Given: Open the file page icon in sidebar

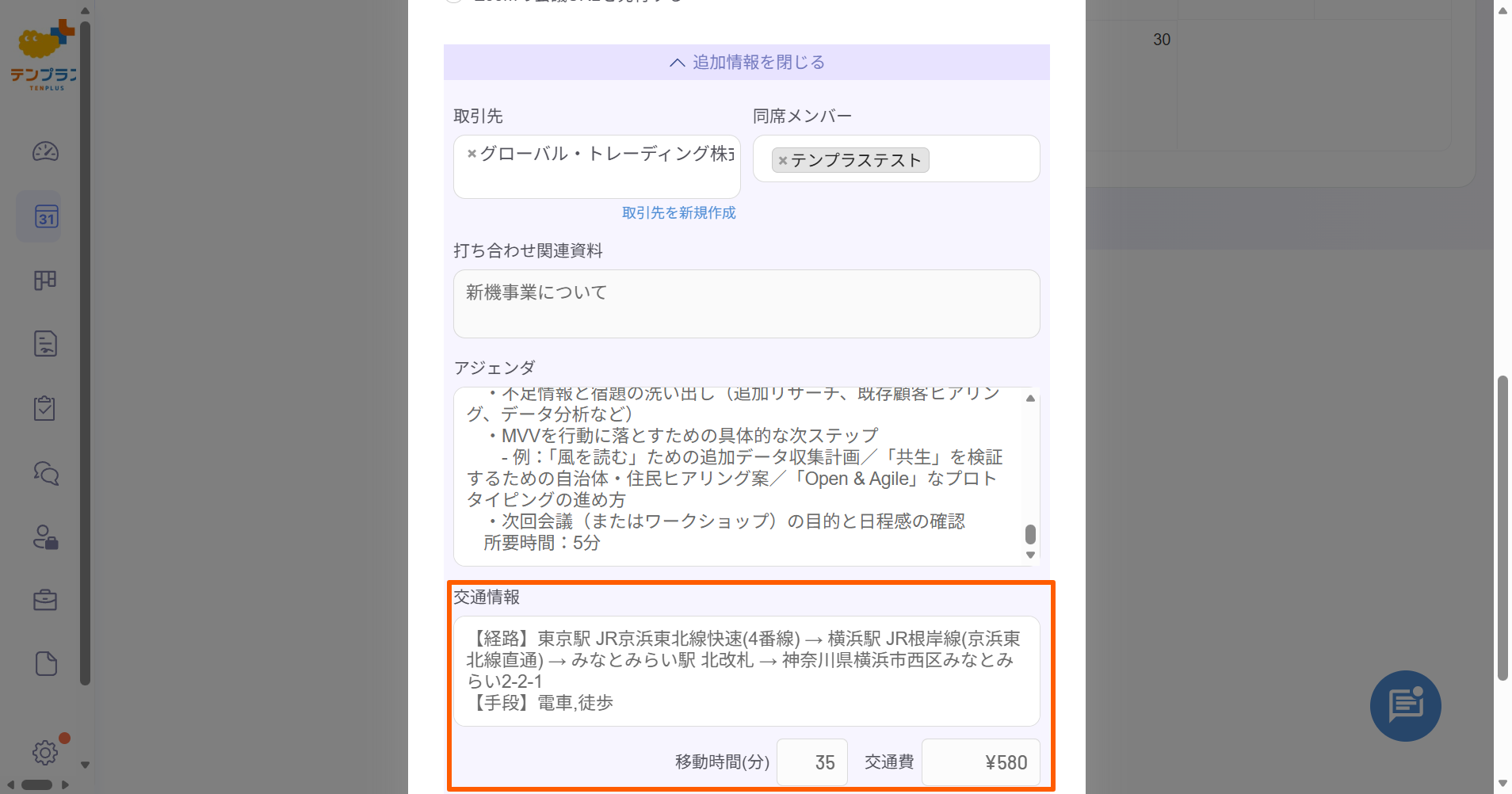Looking at the screenshot, I should coord(45,663).
